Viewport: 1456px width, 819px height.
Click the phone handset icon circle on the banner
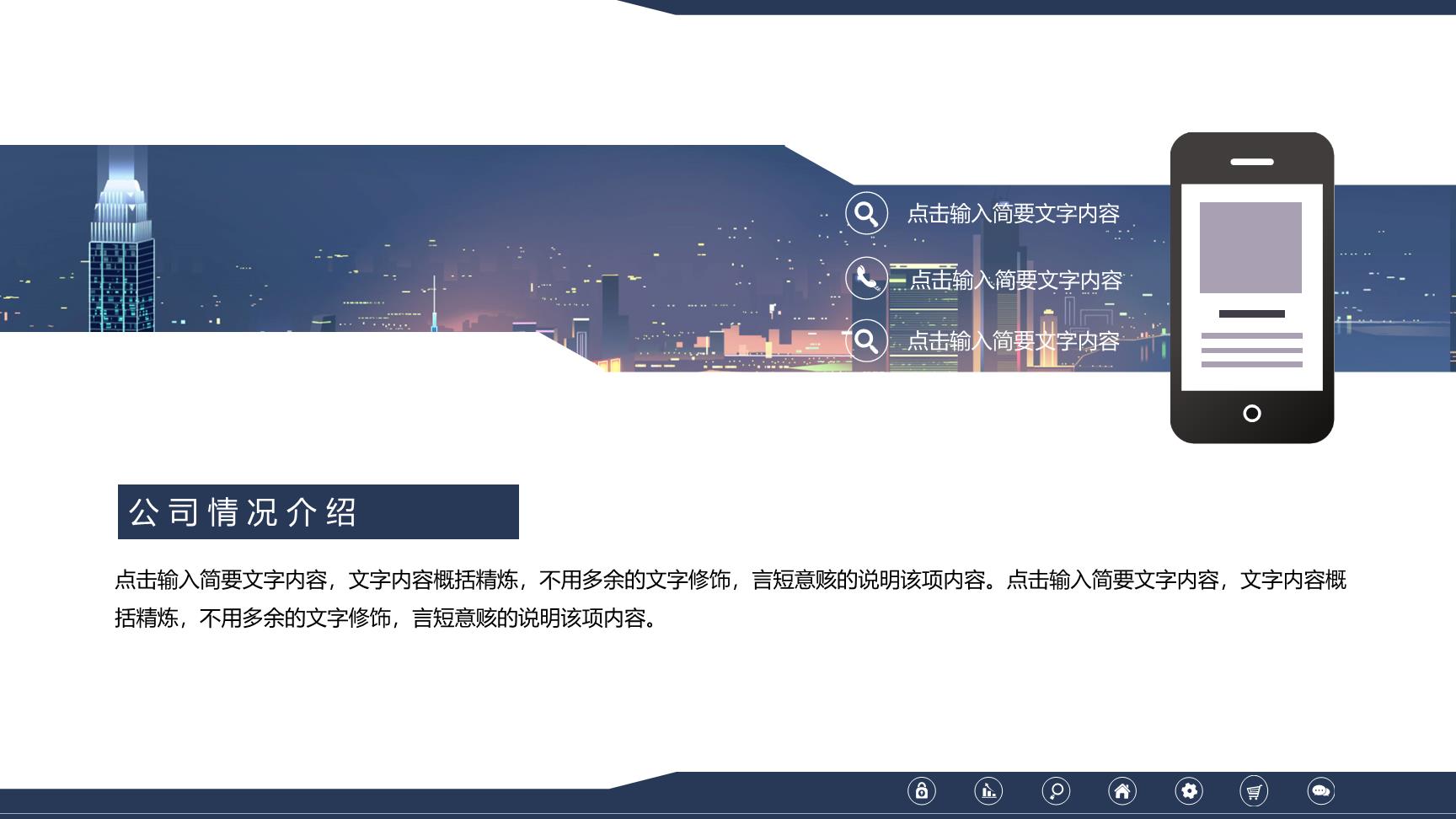(867, 278)
